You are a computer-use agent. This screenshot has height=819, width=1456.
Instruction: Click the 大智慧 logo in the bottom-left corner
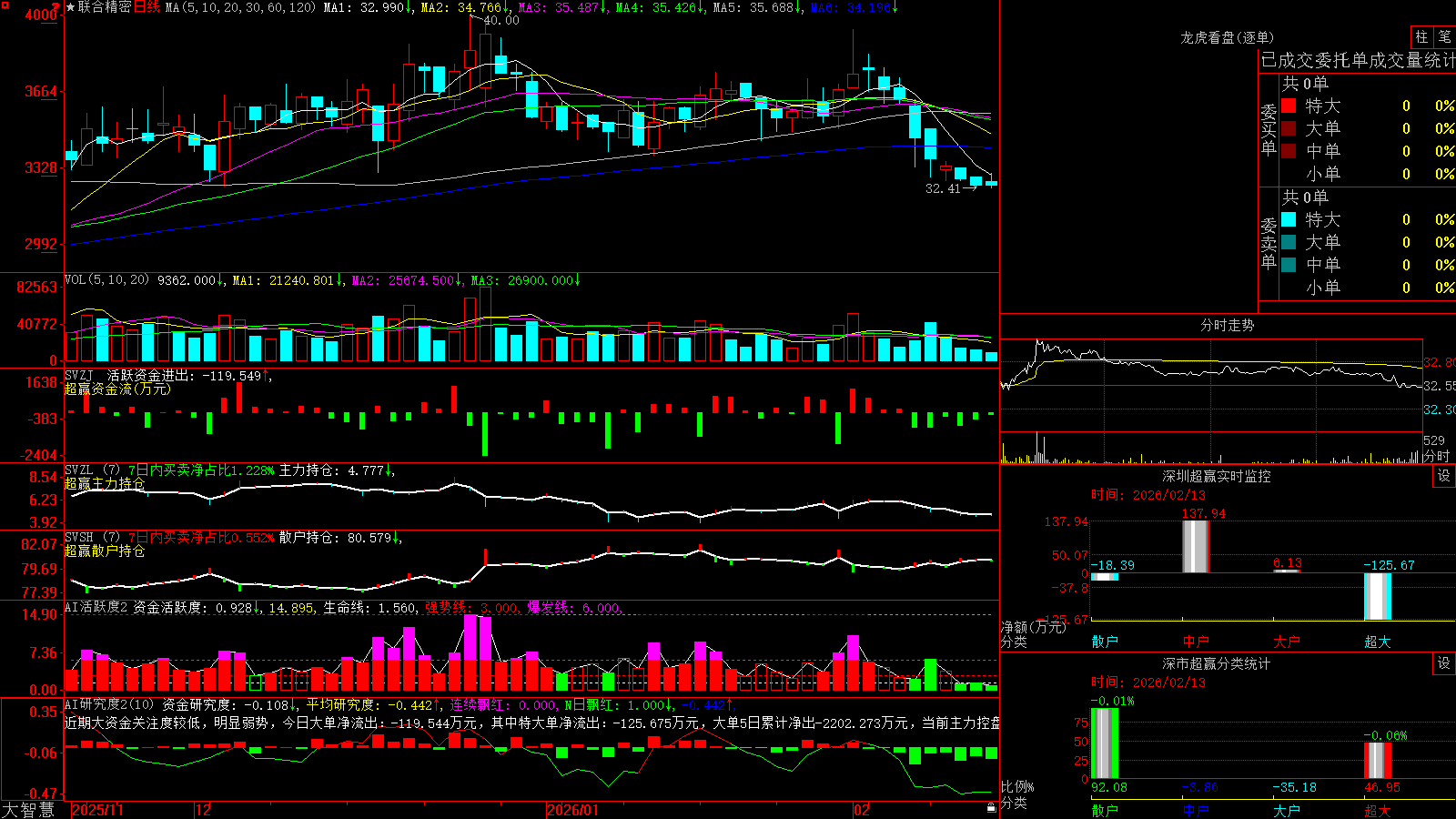pyautogui.click(x=28, y=810)
